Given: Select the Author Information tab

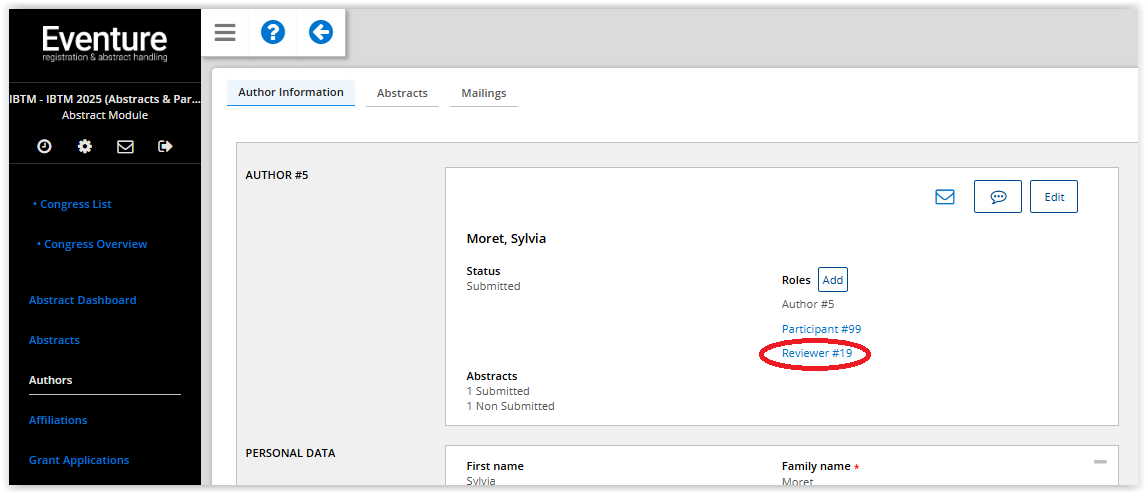Looking at the screenshot, I should 290,92.
